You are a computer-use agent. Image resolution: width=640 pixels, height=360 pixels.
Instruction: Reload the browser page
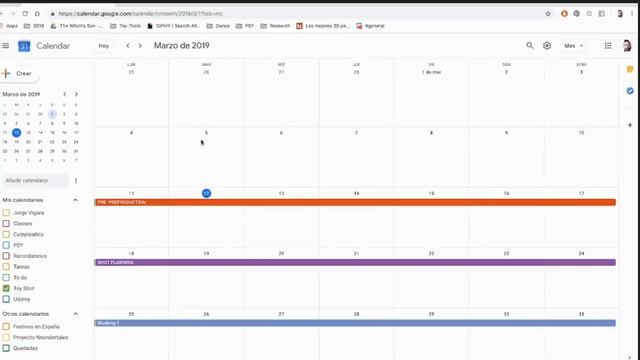[25, 13]
